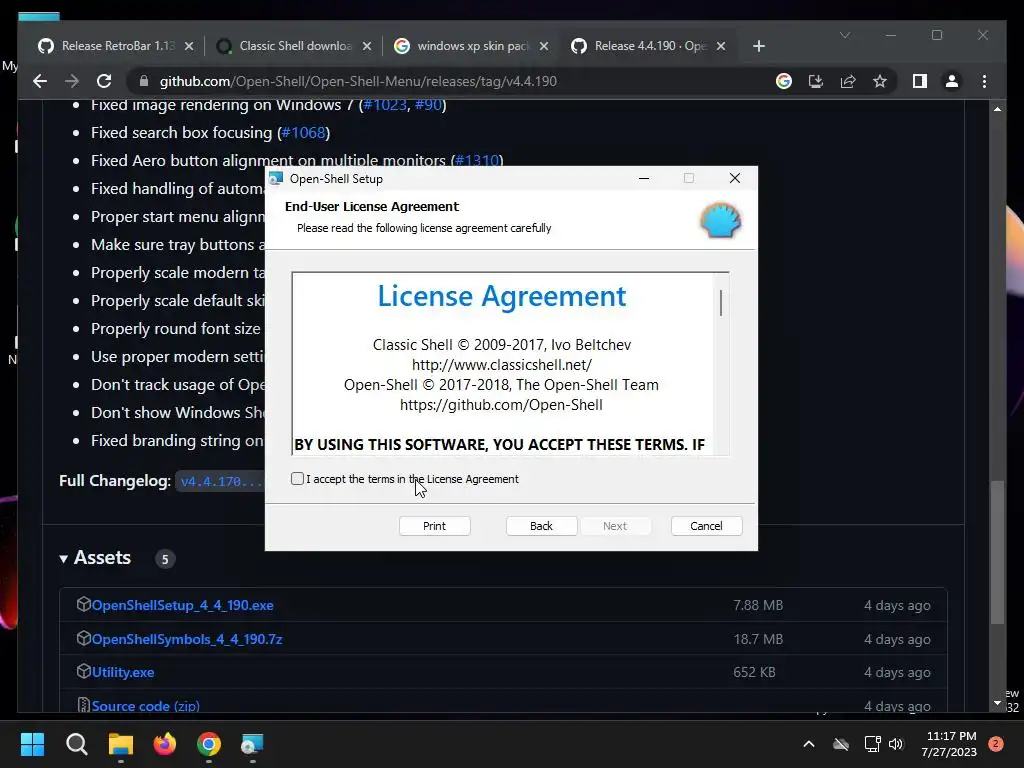
Task: Open volume control tray icon
Action: click(895, 744)
